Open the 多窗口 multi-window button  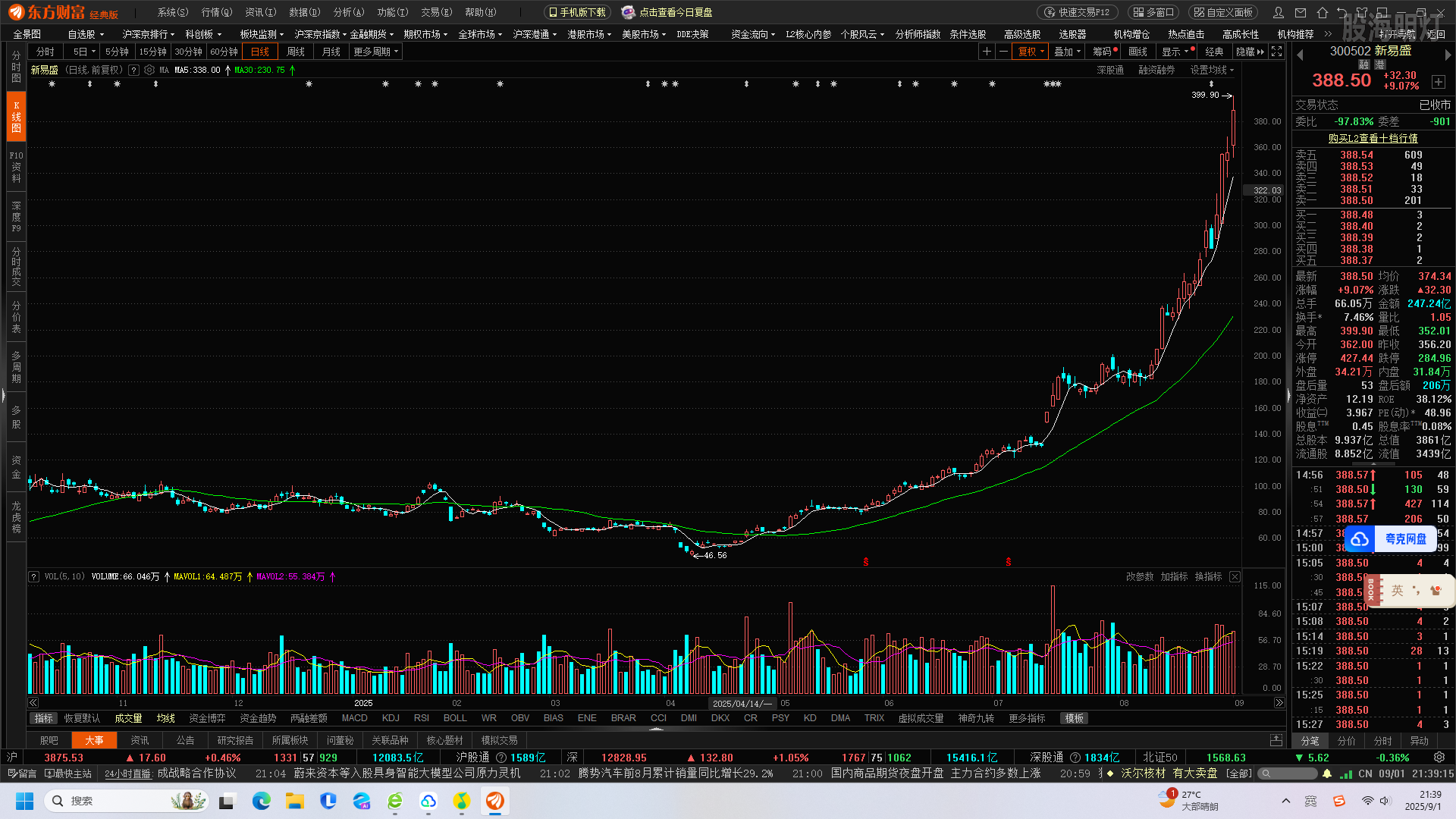pos(1154,12)
